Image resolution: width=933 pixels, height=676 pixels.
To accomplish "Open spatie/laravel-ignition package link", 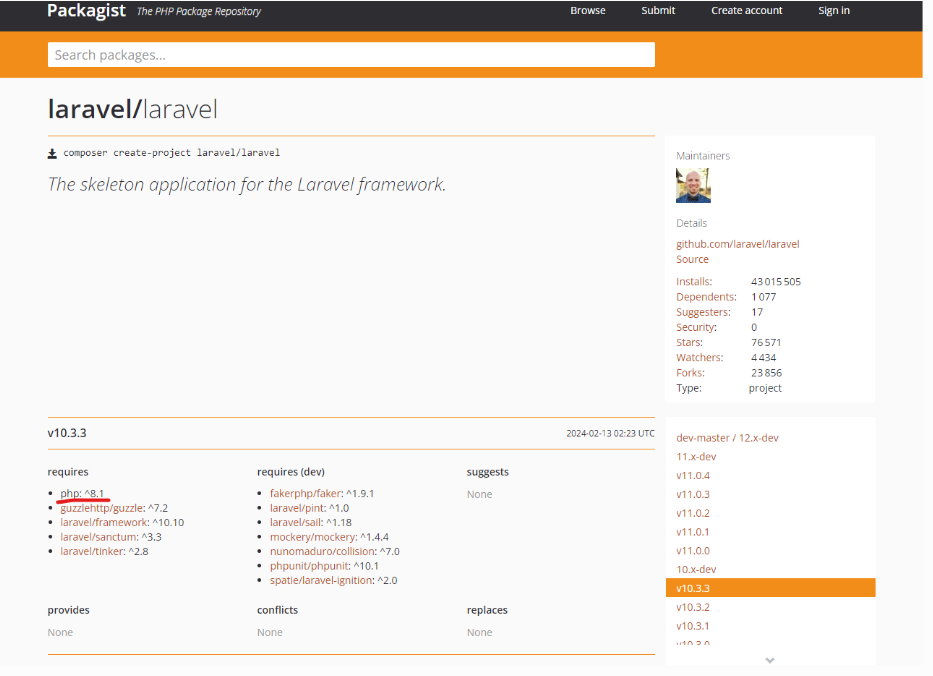I will [x=321, y=580].
